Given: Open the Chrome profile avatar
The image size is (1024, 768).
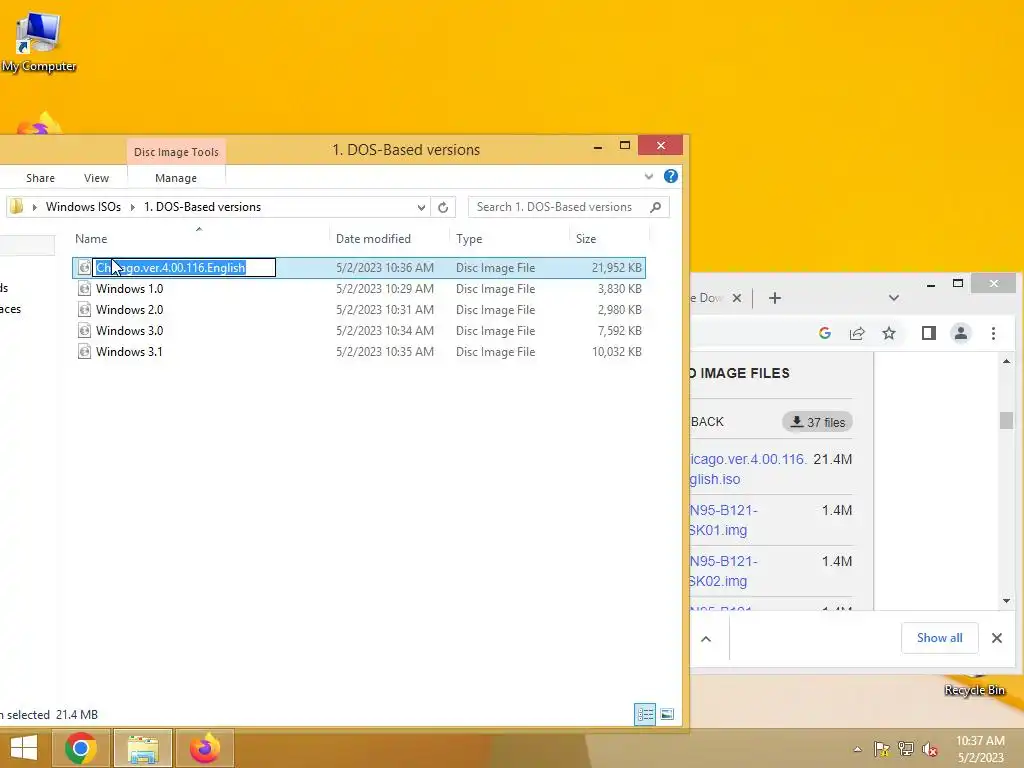Looking at the screenshot, I should 961,333.
